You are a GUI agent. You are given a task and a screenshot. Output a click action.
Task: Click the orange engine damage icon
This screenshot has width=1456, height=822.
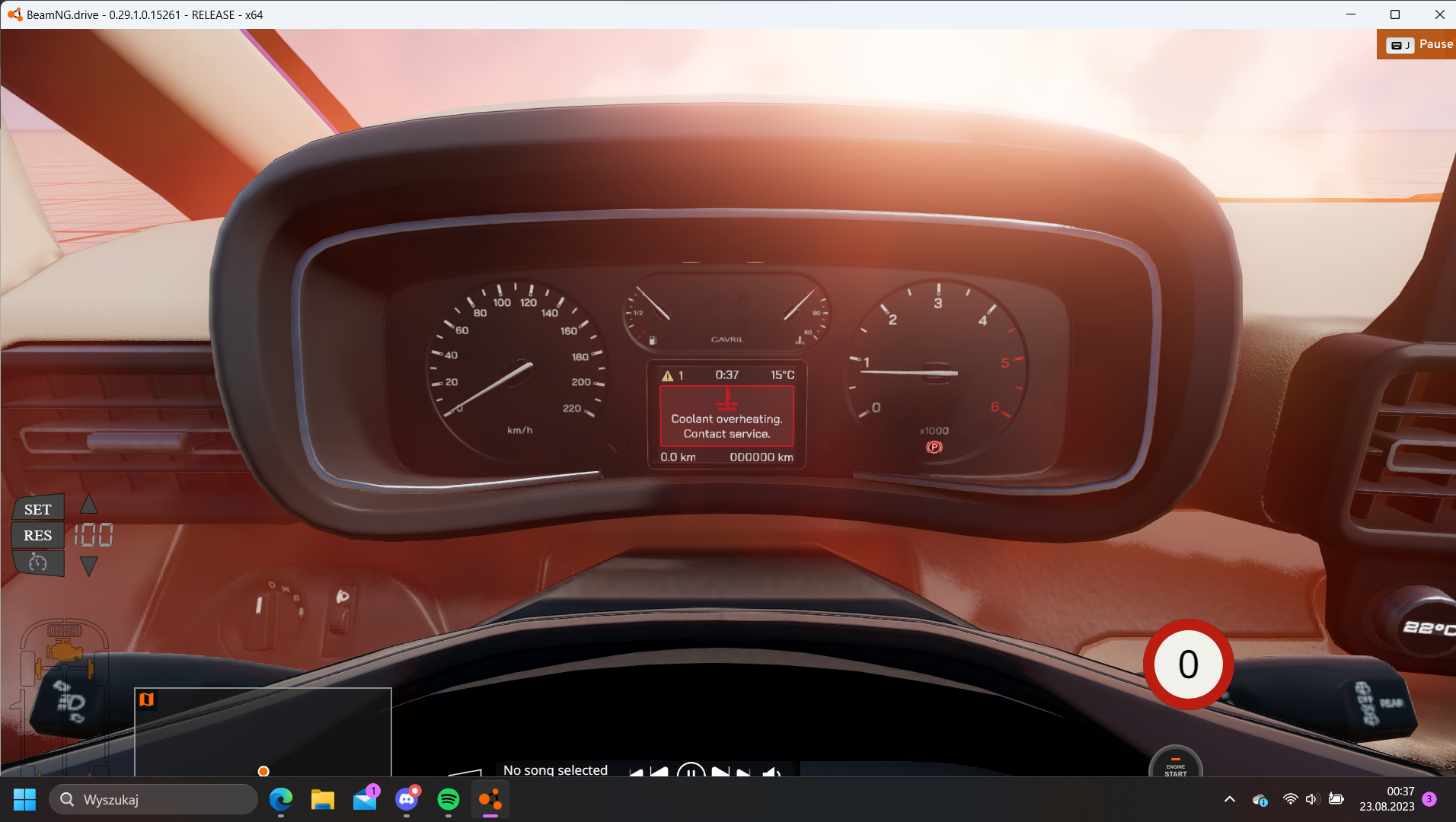64,652
